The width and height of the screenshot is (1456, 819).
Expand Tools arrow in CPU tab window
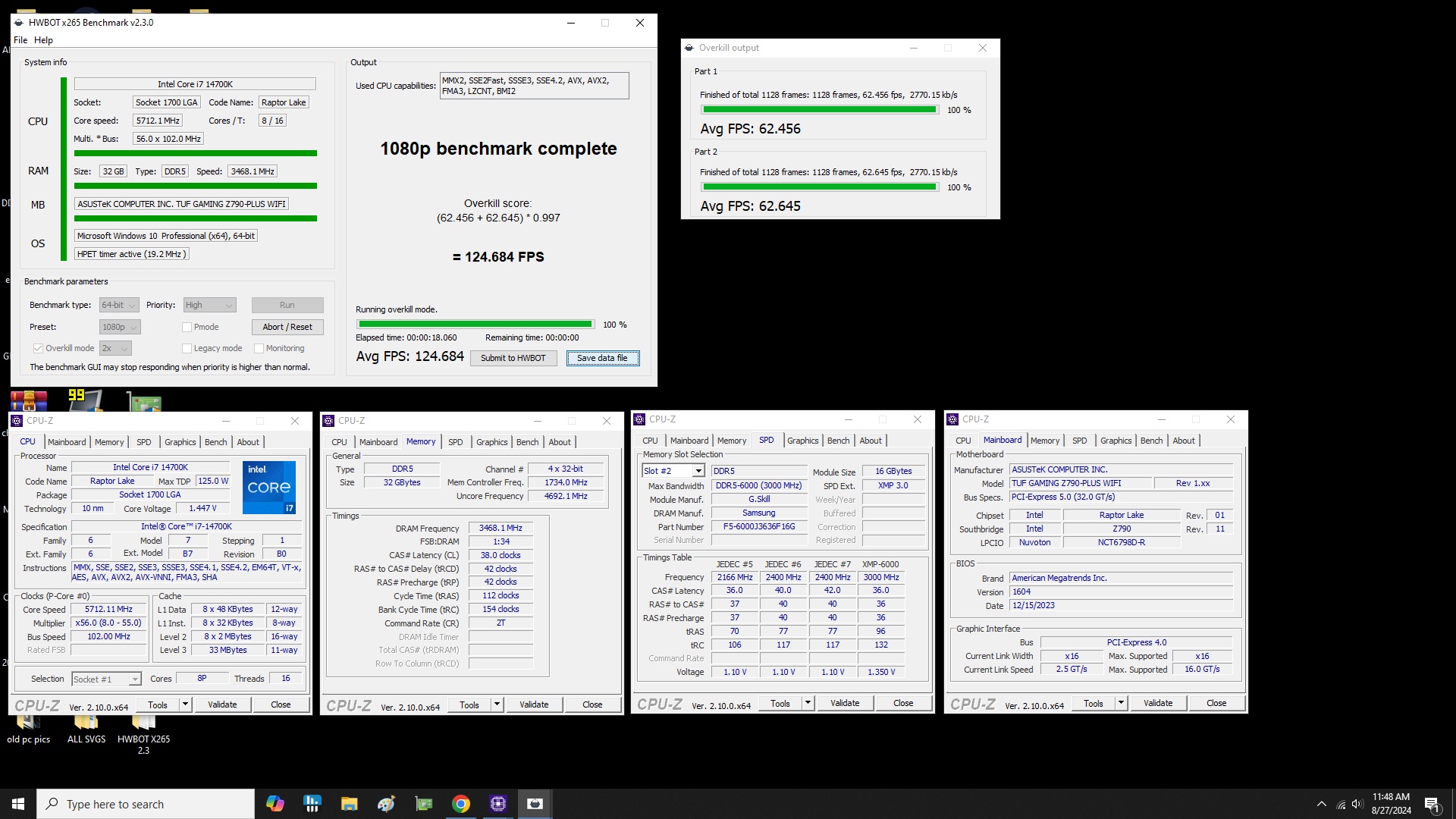pos(185,704)
